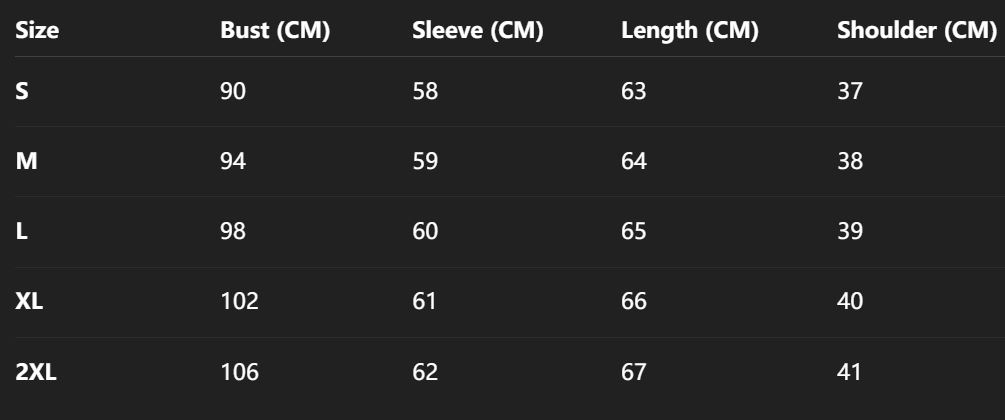Viewport: 1005px width, 420px height.
Task: Click the Size column header
Action: pyautogui.click(x=38, y=31)
